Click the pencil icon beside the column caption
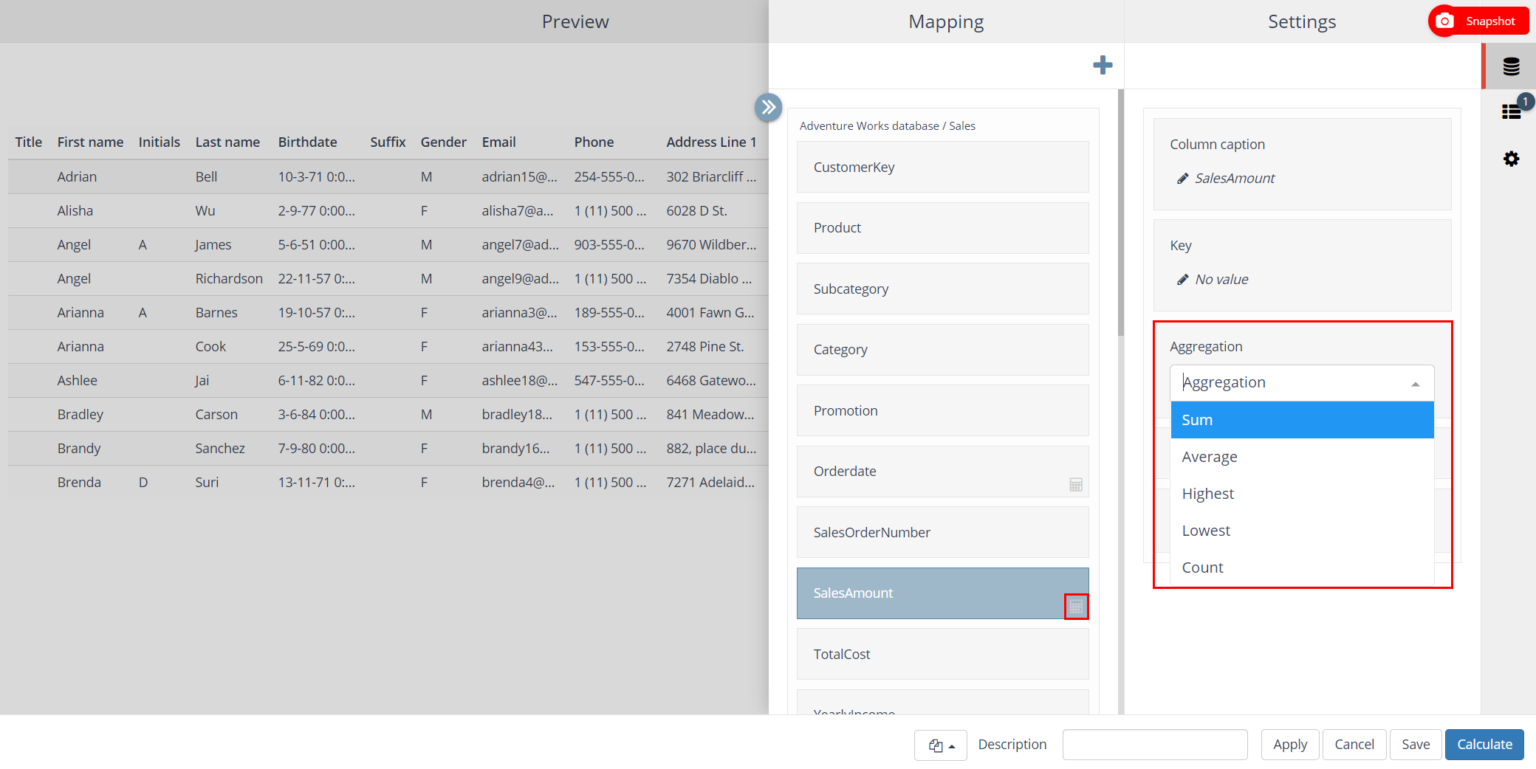 point(1183,179)
